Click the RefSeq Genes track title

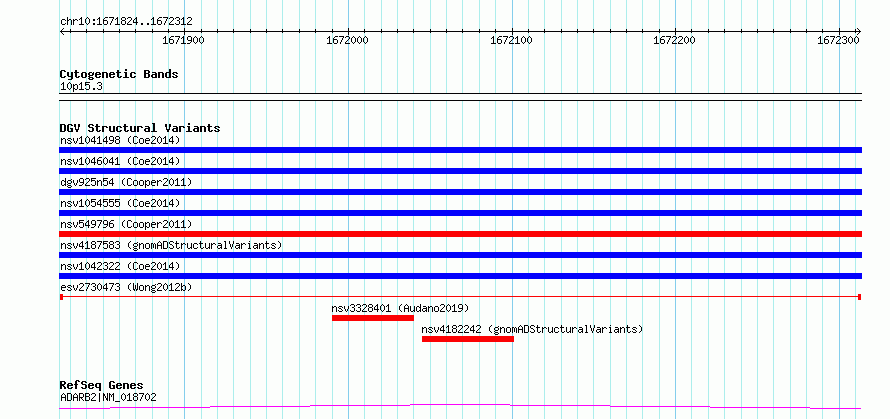click(x=102, y=386)
